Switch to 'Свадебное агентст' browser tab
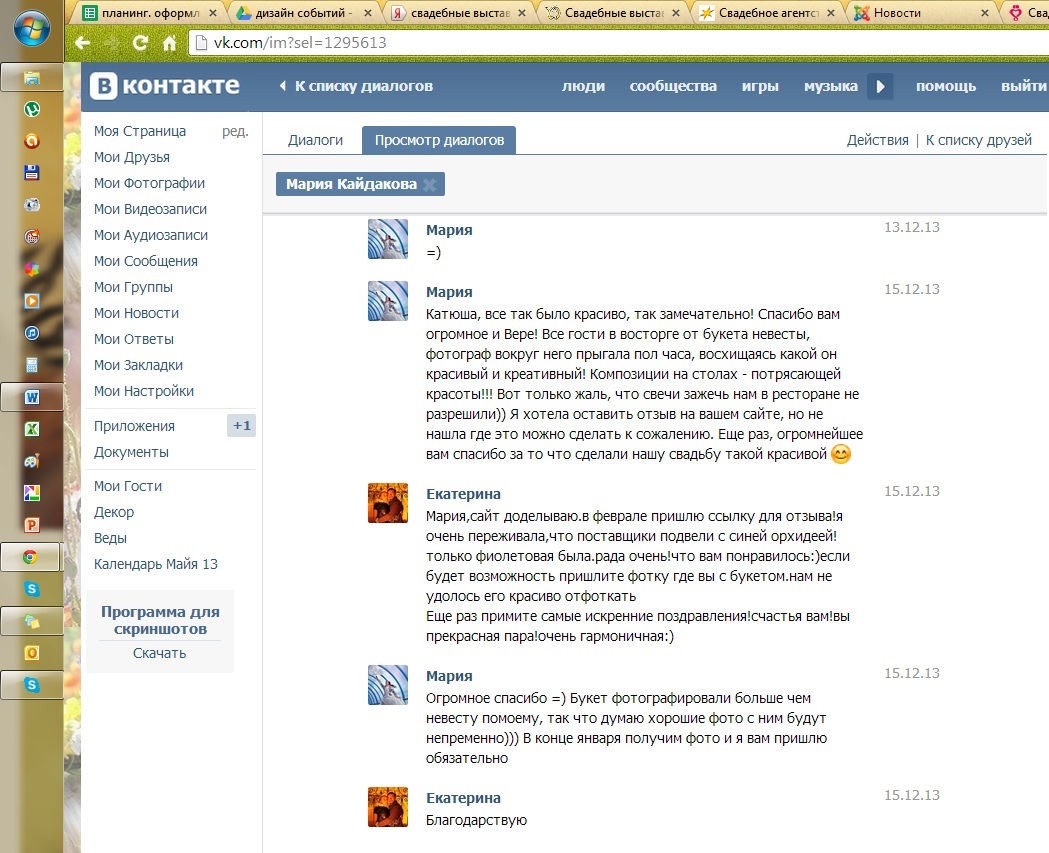The width and height of the screenshot is (1049, 853). [x=768, y=13]
